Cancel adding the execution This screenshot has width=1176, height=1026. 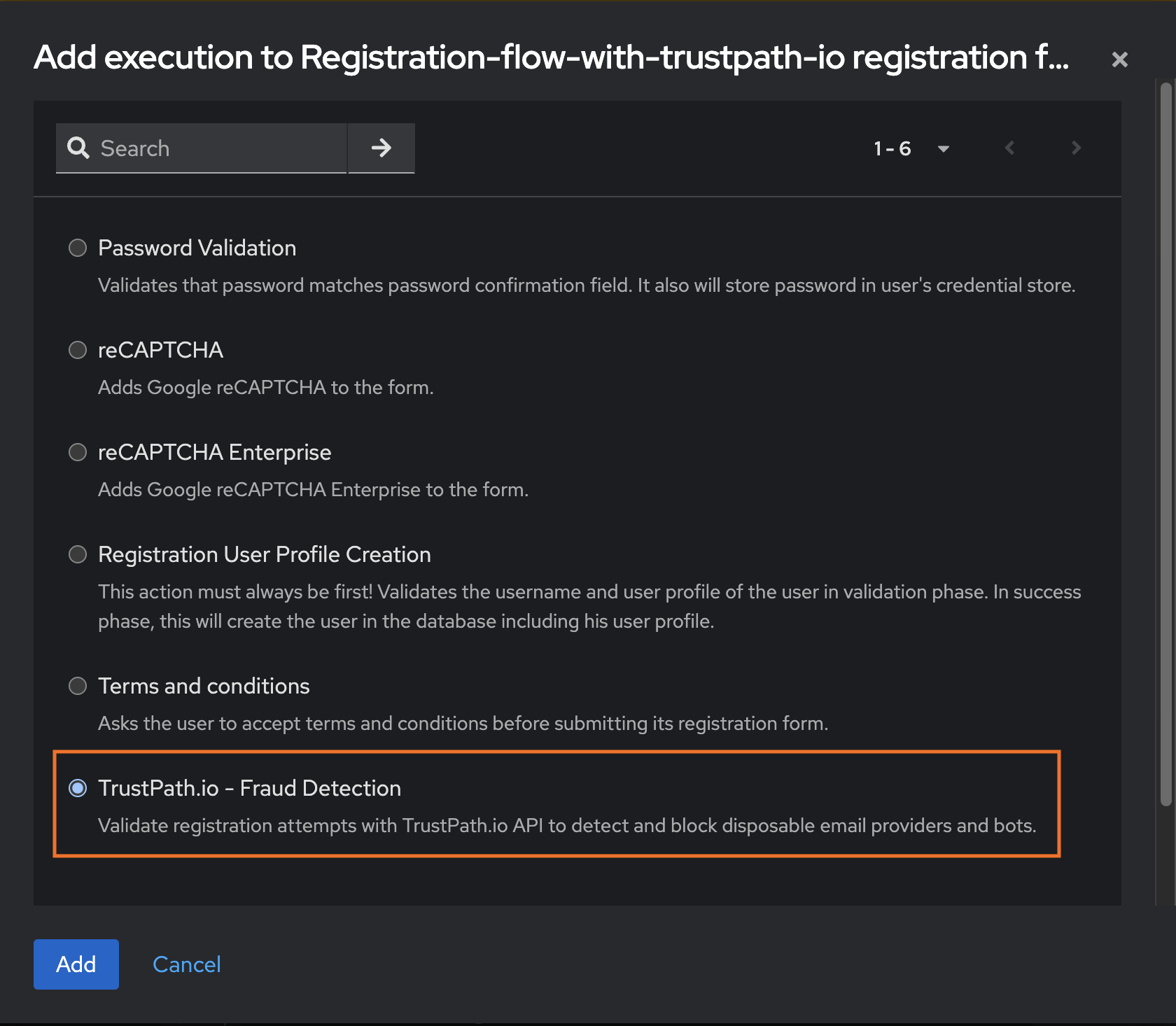point(186,964)
